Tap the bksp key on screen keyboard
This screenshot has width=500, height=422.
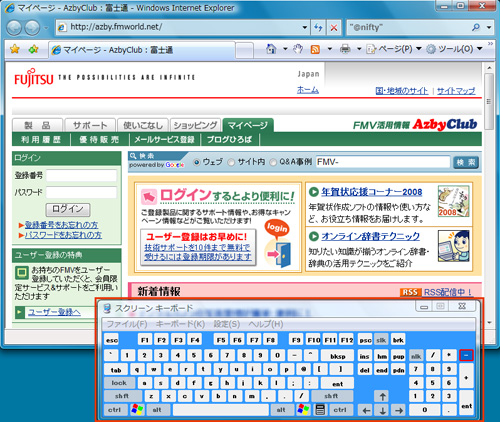(337, 356)
